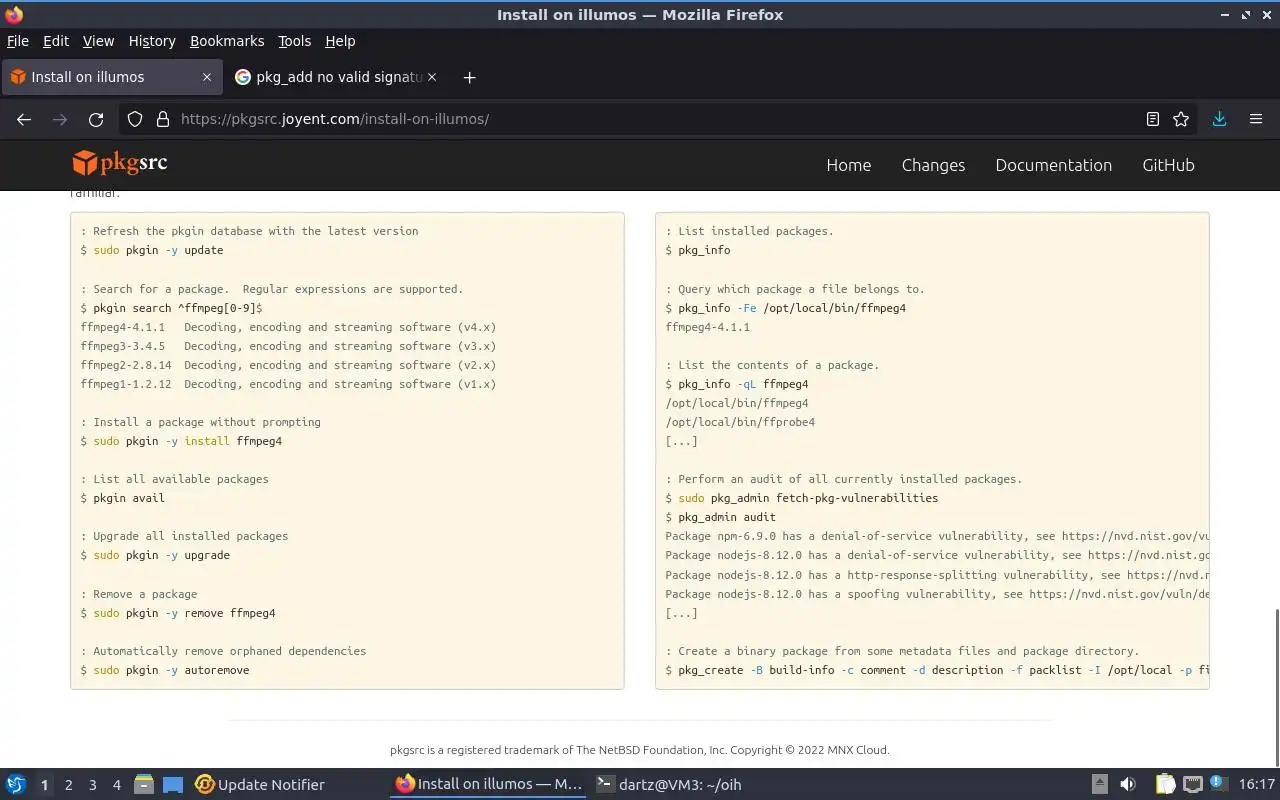This screenshot has width=1280, height=800.
Task: Click the 'Package npm-6.9.0' vulnerability line
Action: 937,536
